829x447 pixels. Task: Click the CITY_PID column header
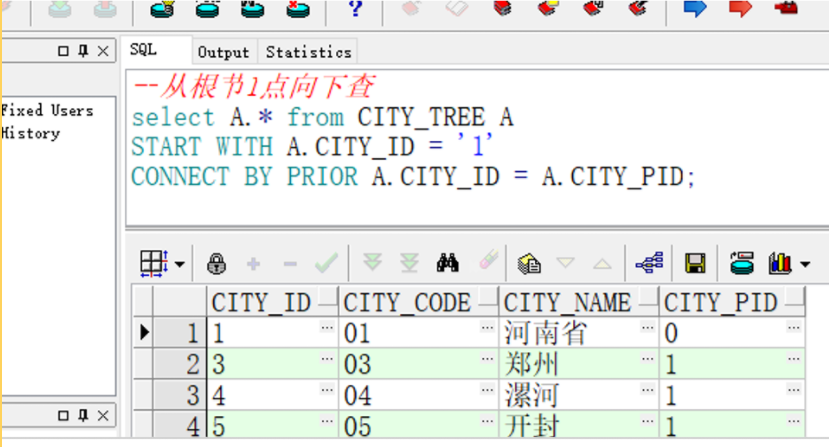point(732,302)
